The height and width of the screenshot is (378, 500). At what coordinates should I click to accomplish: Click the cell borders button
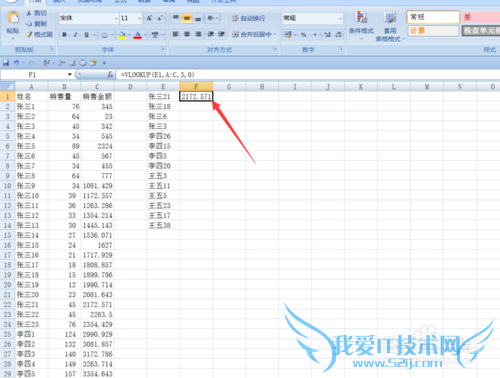click(104, 34)
